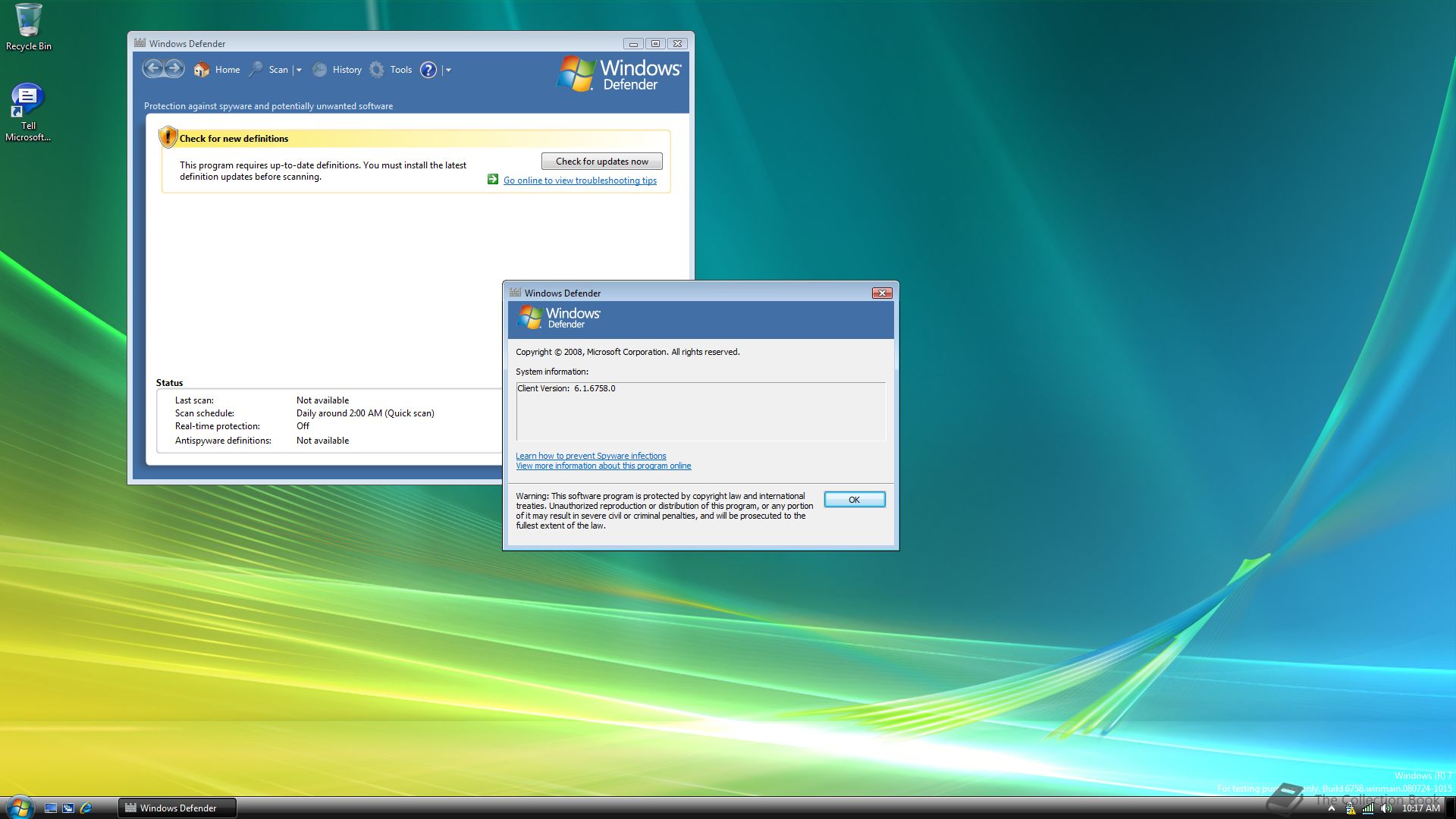Click the Real-time protection 'Off' value

click(x=303, y=426)
